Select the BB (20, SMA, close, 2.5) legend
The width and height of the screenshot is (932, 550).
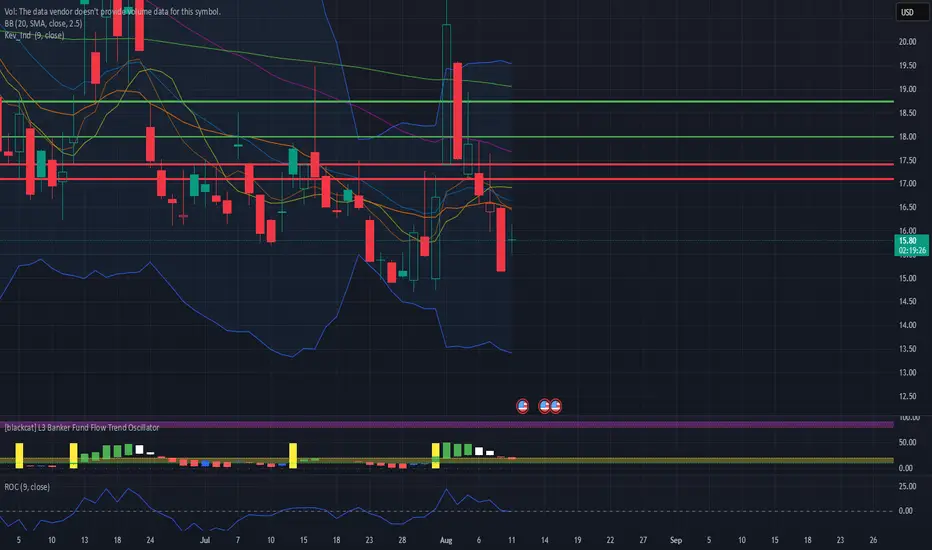(x=43, y=24)
